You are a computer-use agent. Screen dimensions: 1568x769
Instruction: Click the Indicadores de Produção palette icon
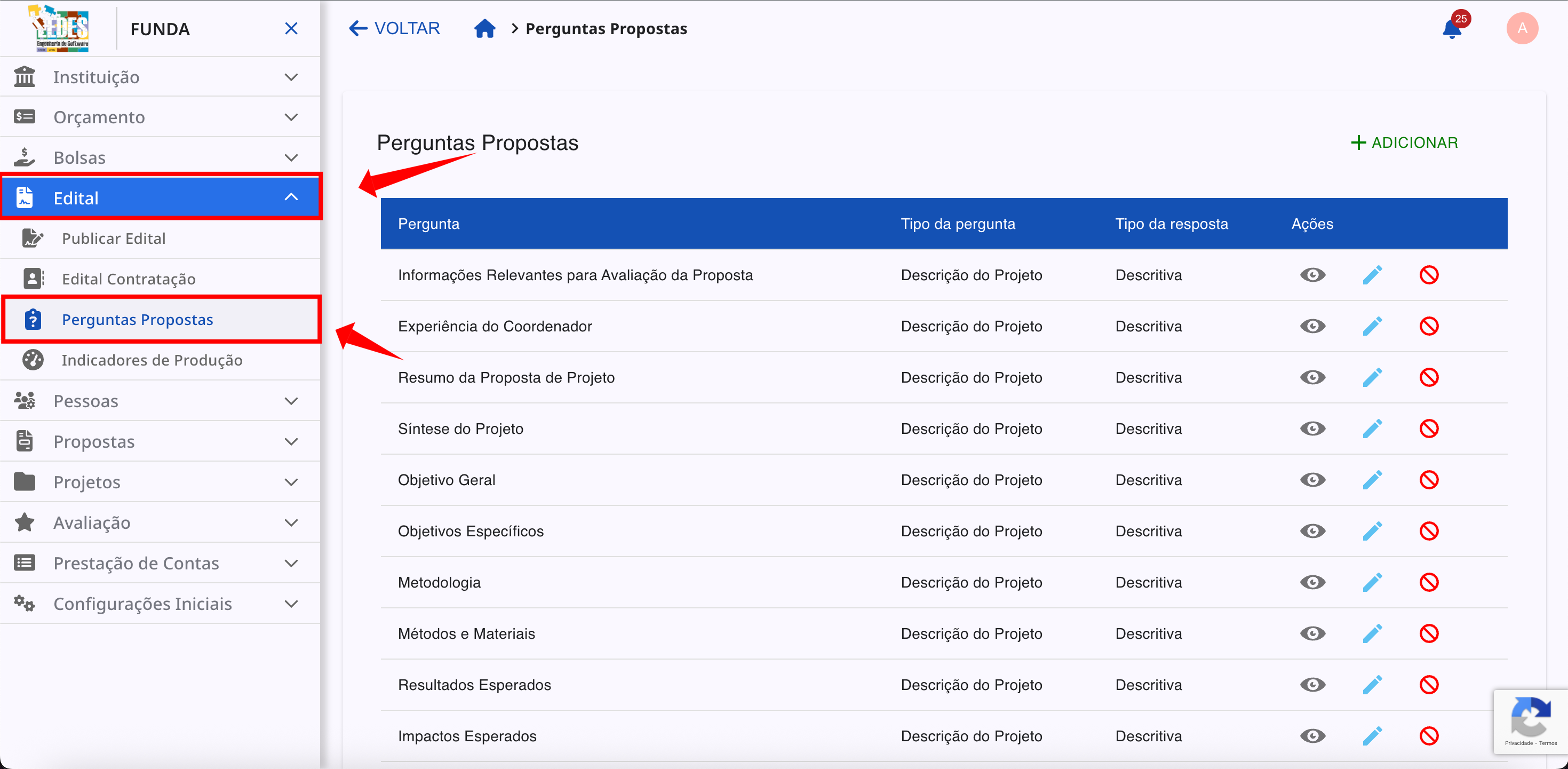coord(32,360)
